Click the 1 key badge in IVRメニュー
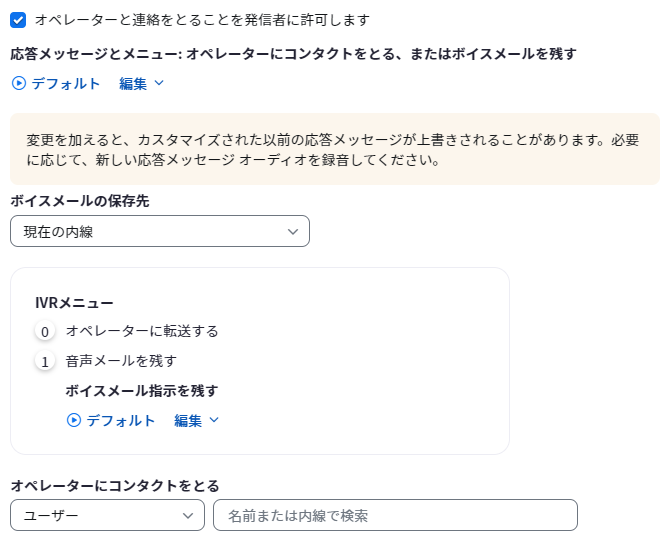The image size is (669, 544). [x=45, y=362]
